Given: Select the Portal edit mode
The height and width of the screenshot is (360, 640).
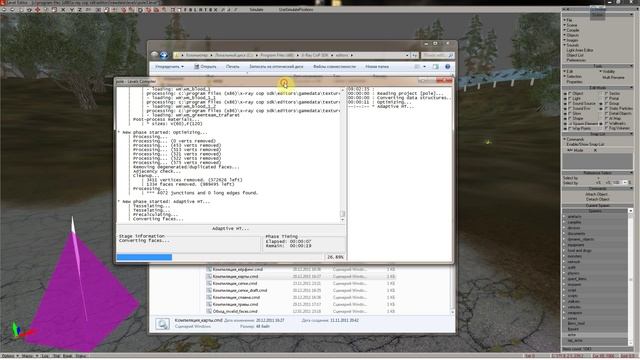Looking at the screenshot, I should tap(611, 98).
